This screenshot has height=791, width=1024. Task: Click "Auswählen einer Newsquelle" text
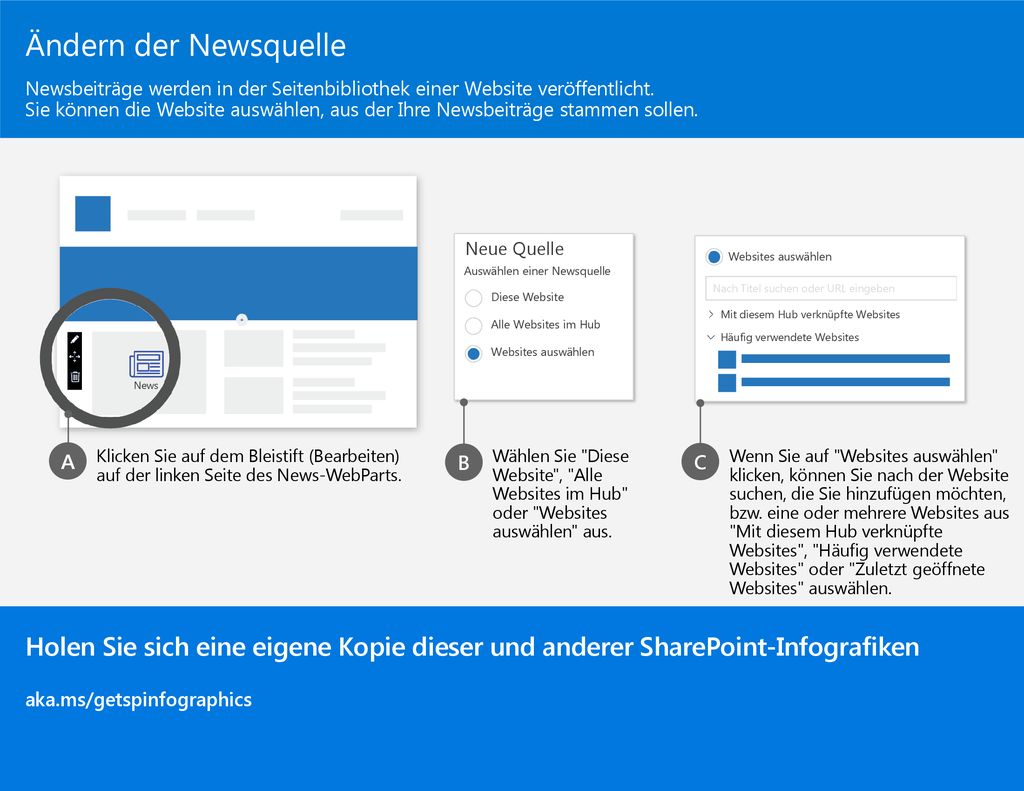[537, 271]
